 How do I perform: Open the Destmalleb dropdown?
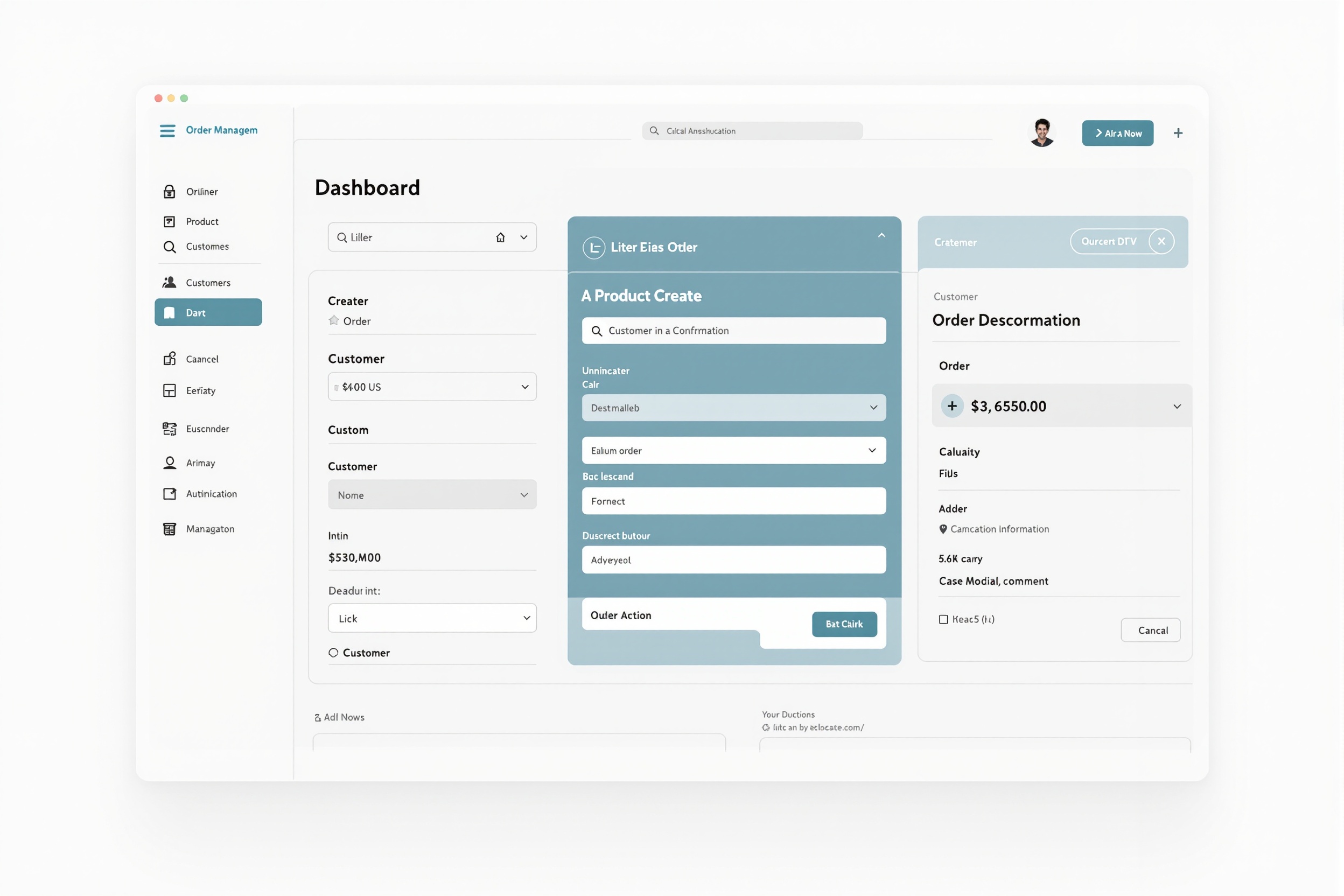point(734,408)
